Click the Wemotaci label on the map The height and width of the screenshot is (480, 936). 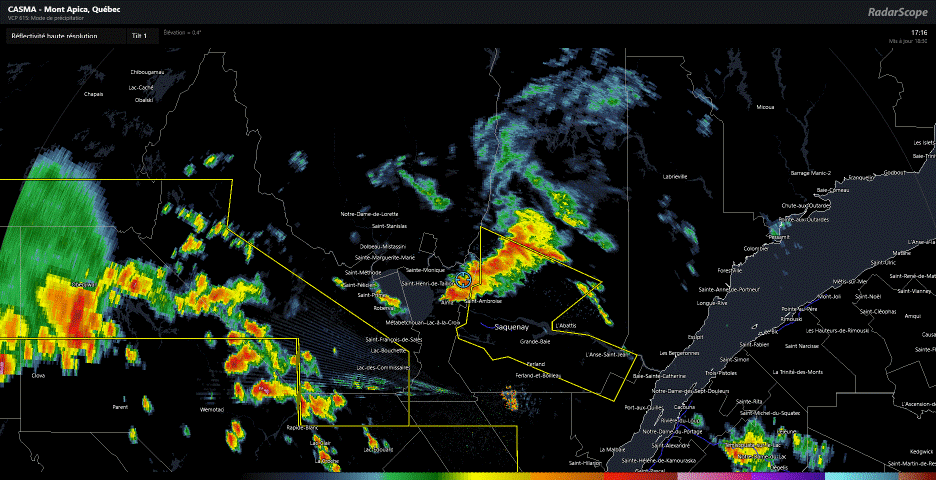212,409
